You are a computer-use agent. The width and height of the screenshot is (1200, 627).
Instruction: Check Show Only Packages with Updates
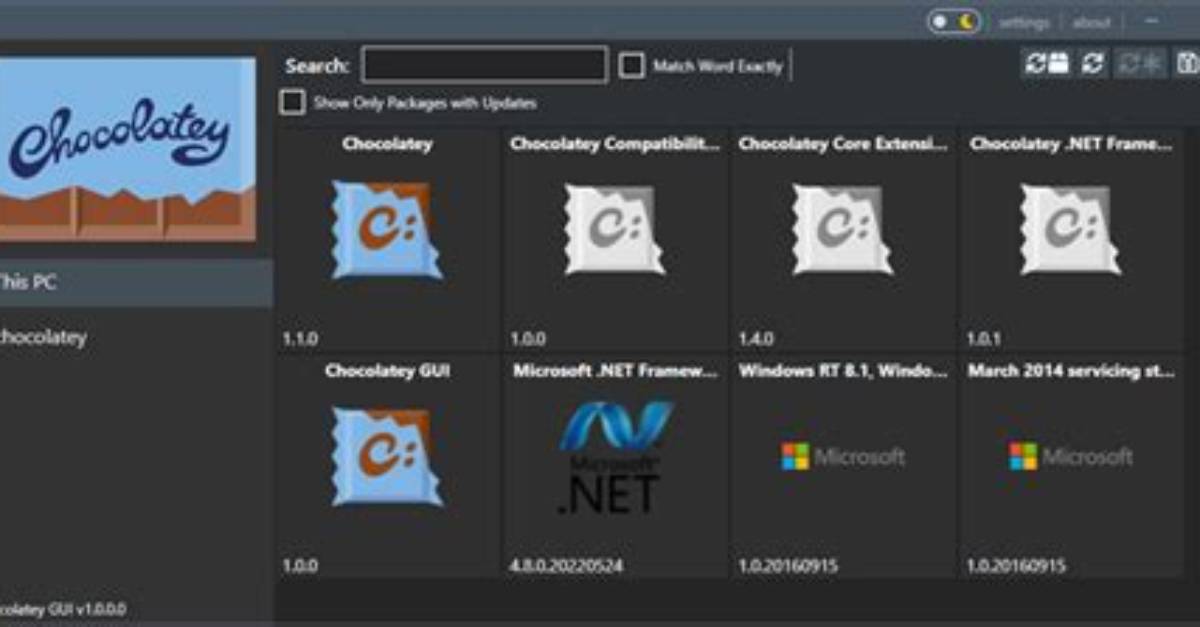pyautogui.click(x=292, y=102)
